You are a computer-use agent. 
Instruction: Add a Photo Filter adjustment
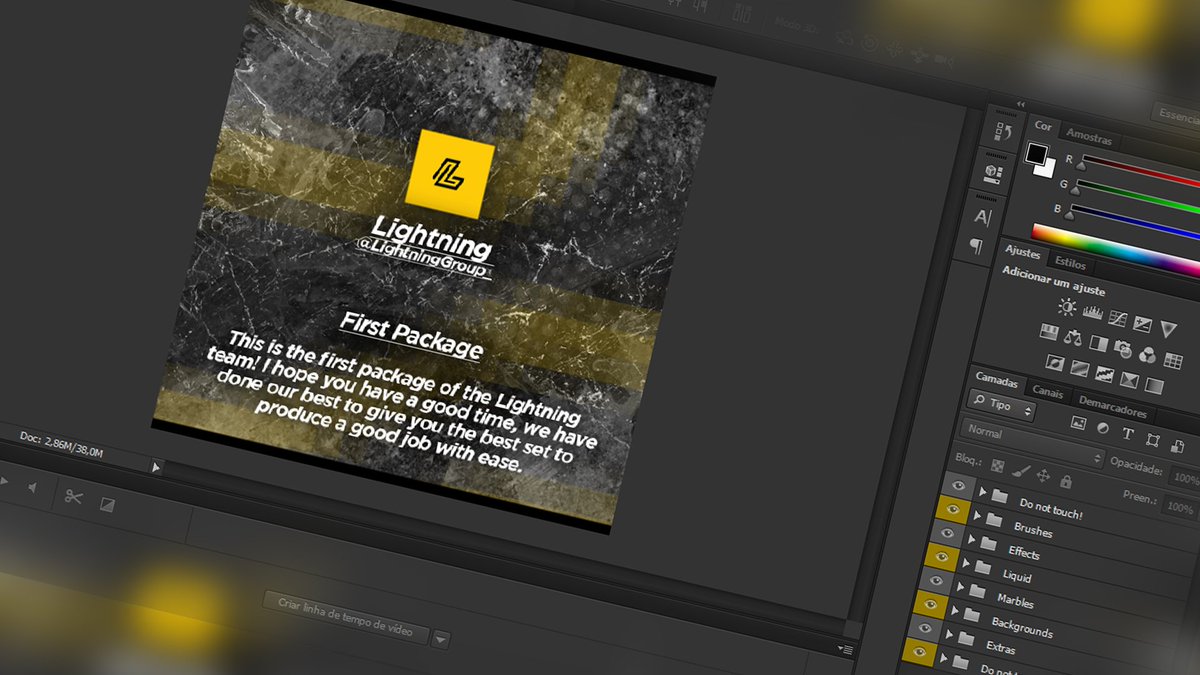point(1123,349)
